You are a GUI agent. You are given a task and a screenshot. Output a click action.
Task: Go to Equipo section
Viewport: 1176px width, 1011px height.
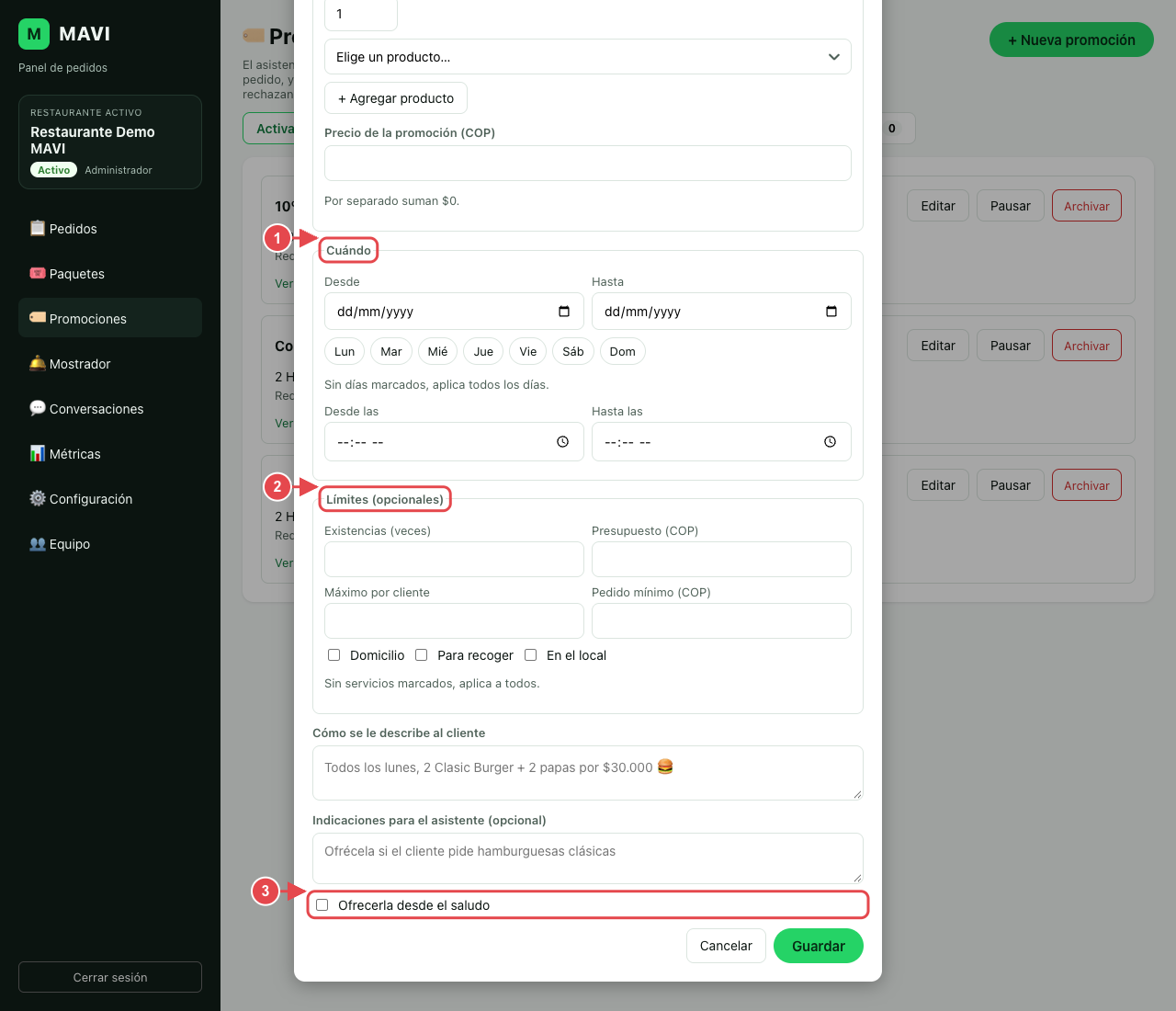(x=110, y=543)
